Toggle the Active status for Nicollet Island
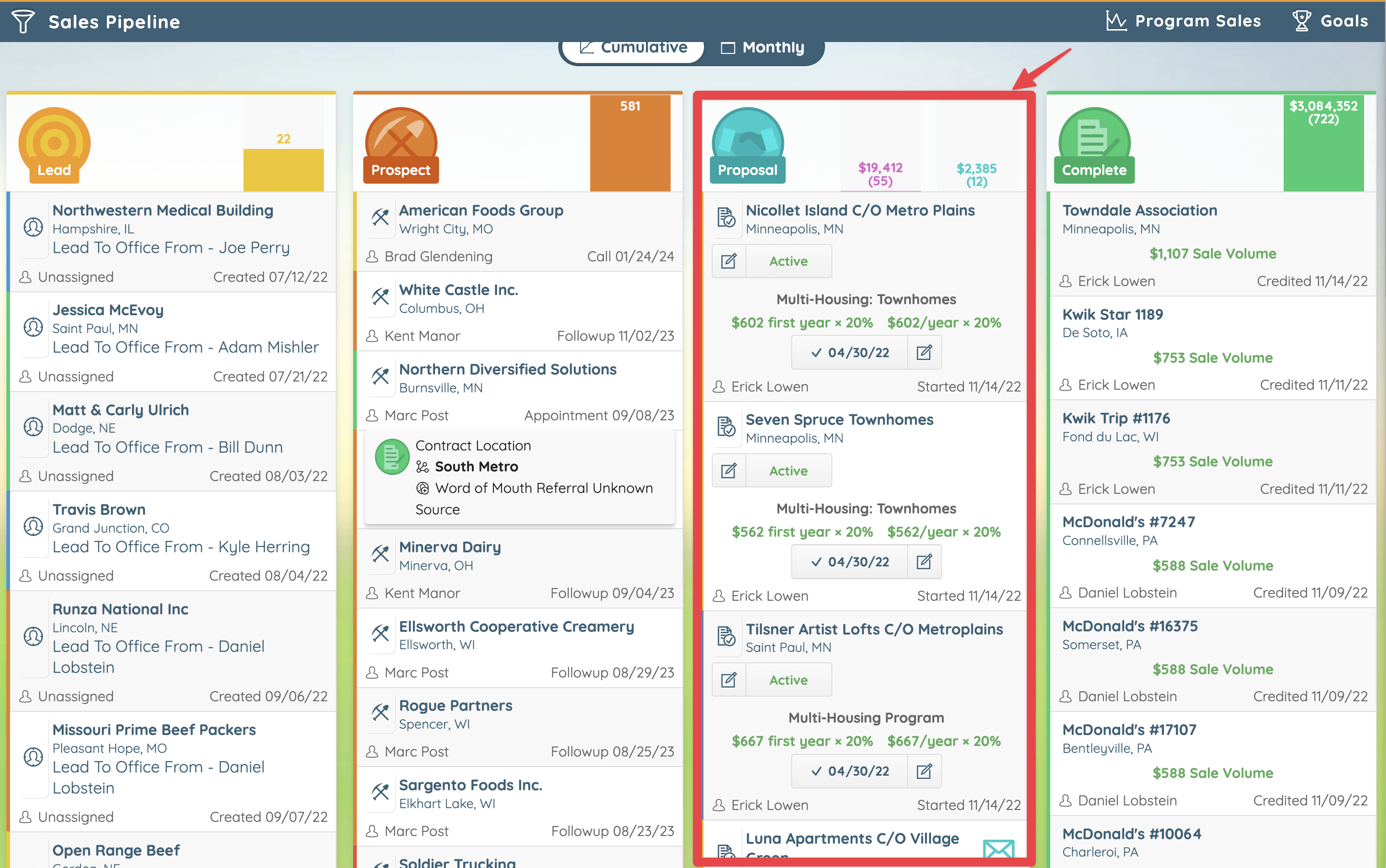The width and height of the screenshot is (1386, 868). click(788, 261)
